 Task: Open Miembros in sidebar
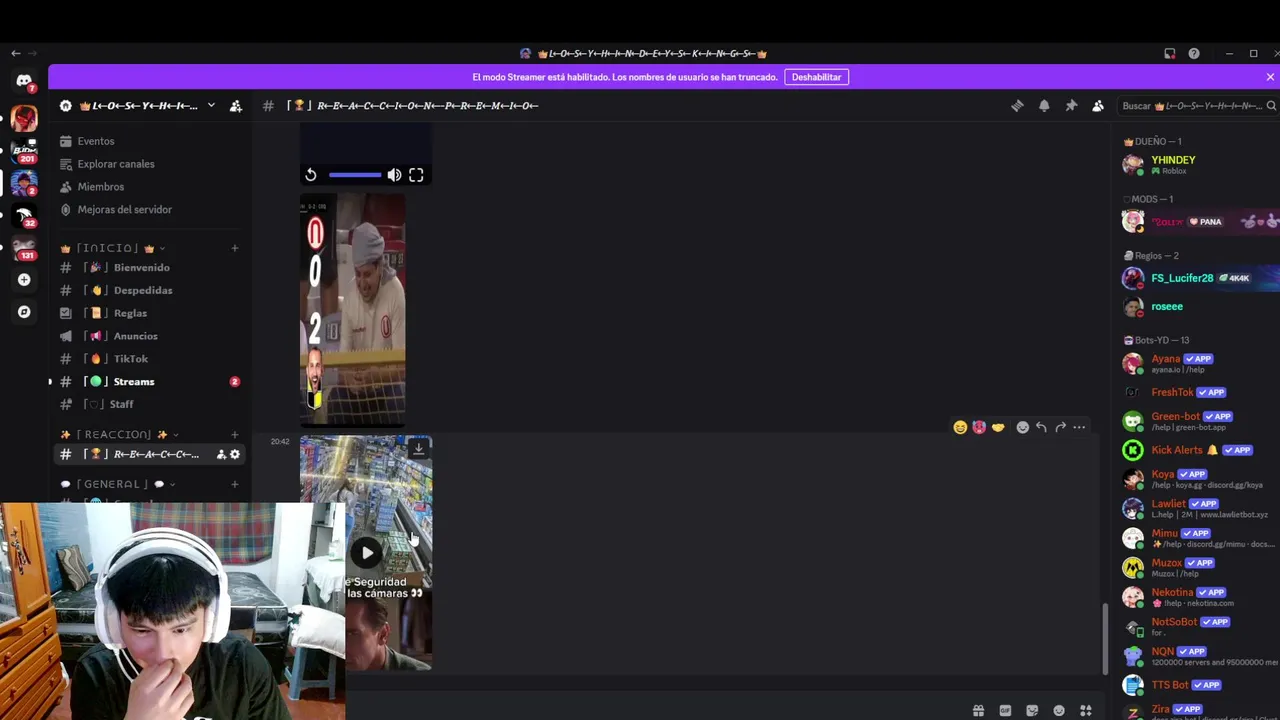(150, 187)
